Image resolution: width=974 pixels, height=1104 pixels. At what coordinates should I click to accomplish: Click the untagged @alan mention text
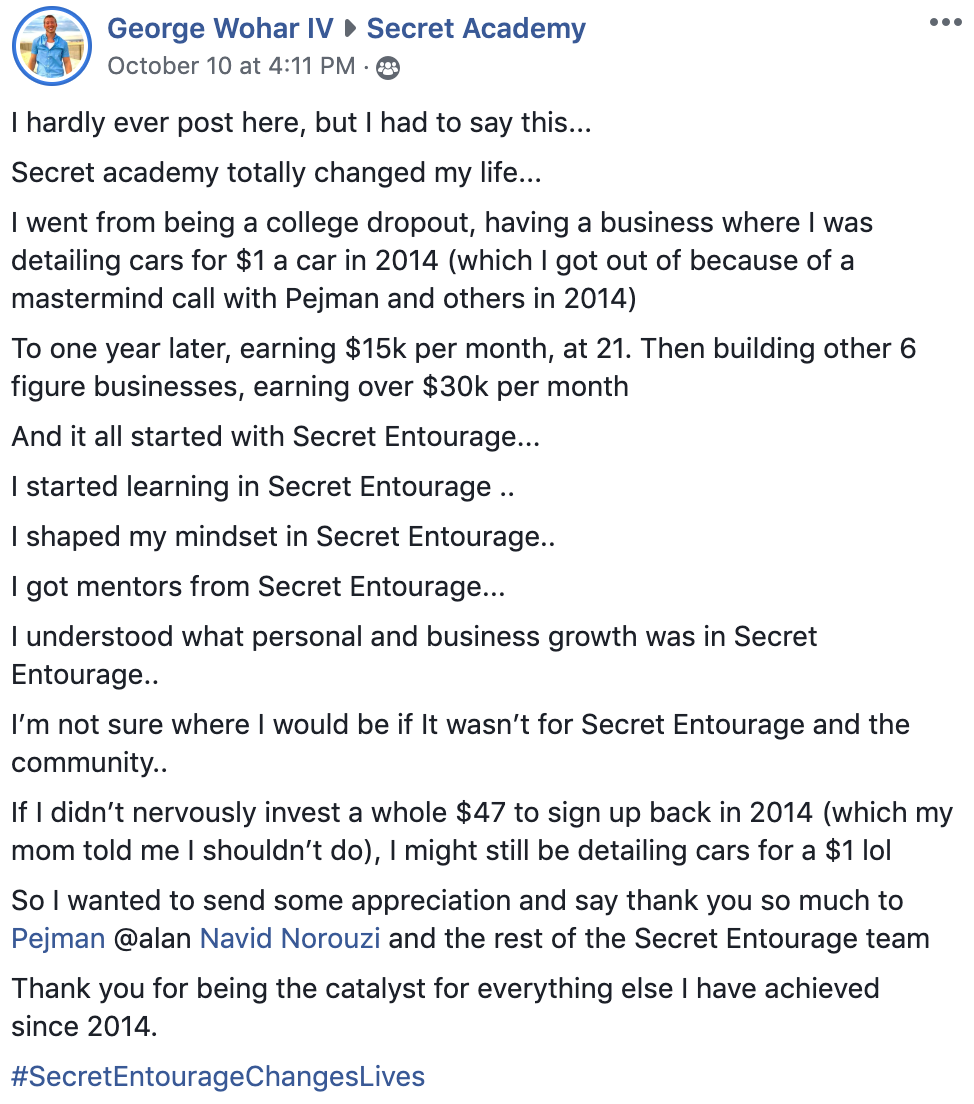(152, 939)
